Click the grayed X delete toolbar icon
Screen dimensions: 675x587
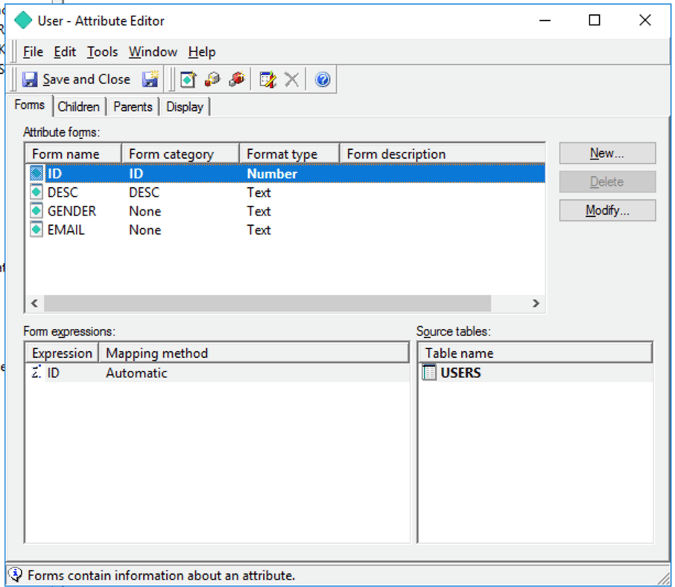pos(292,79)
